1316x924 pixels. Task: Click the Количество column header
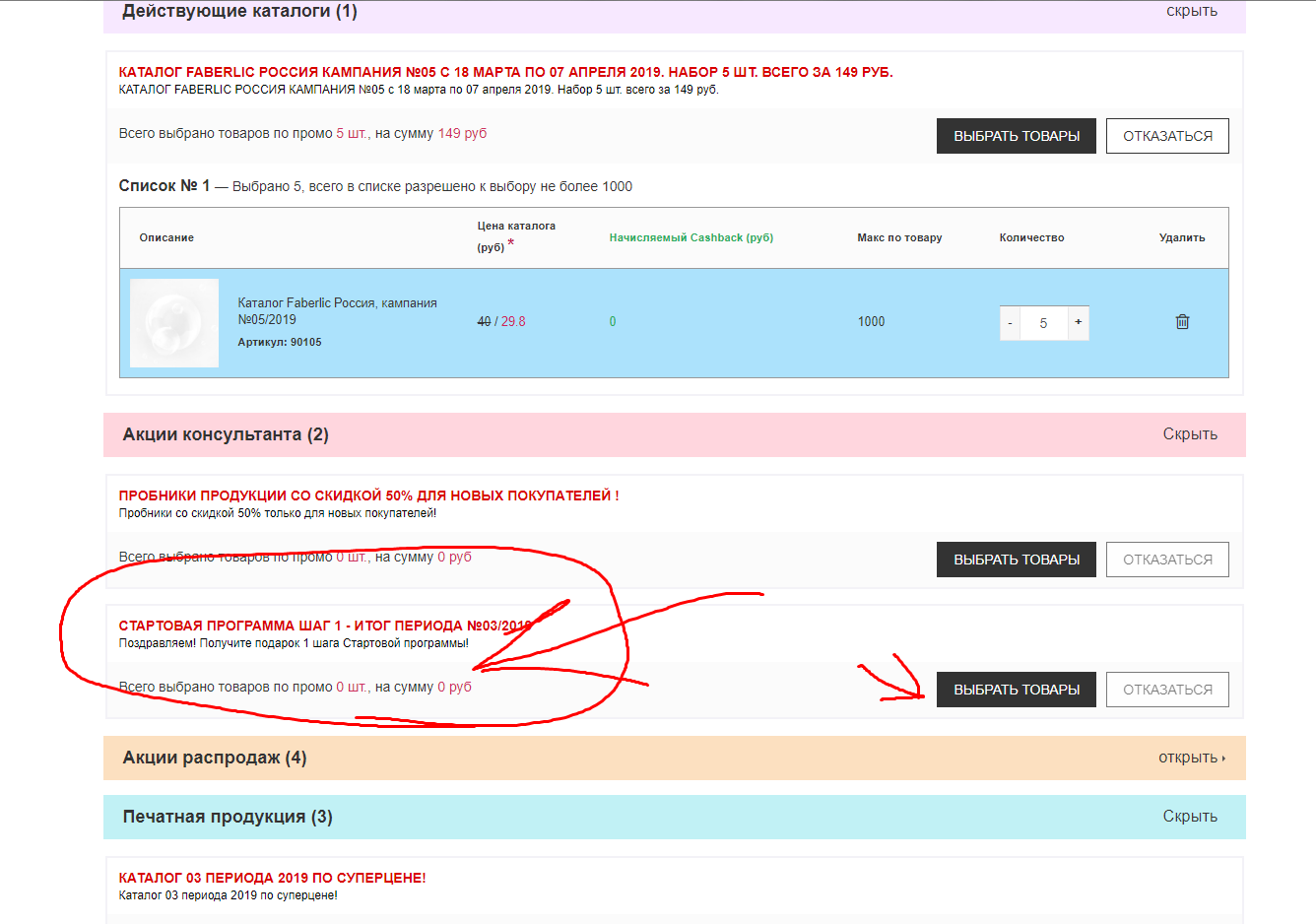pyautogui.click(x=1031, y=237)
